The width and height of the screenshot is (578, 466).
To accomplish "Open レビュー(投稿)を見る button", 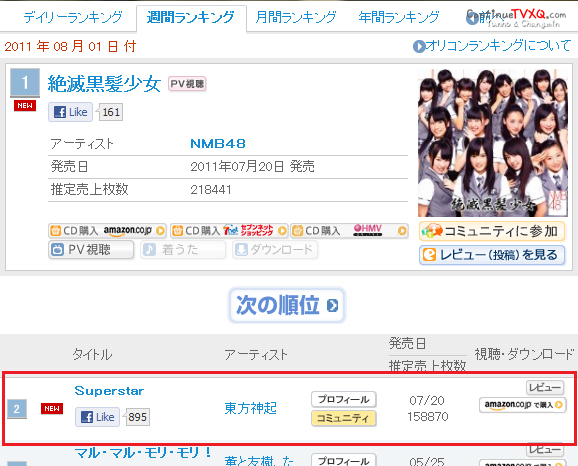I will [492, 255].
